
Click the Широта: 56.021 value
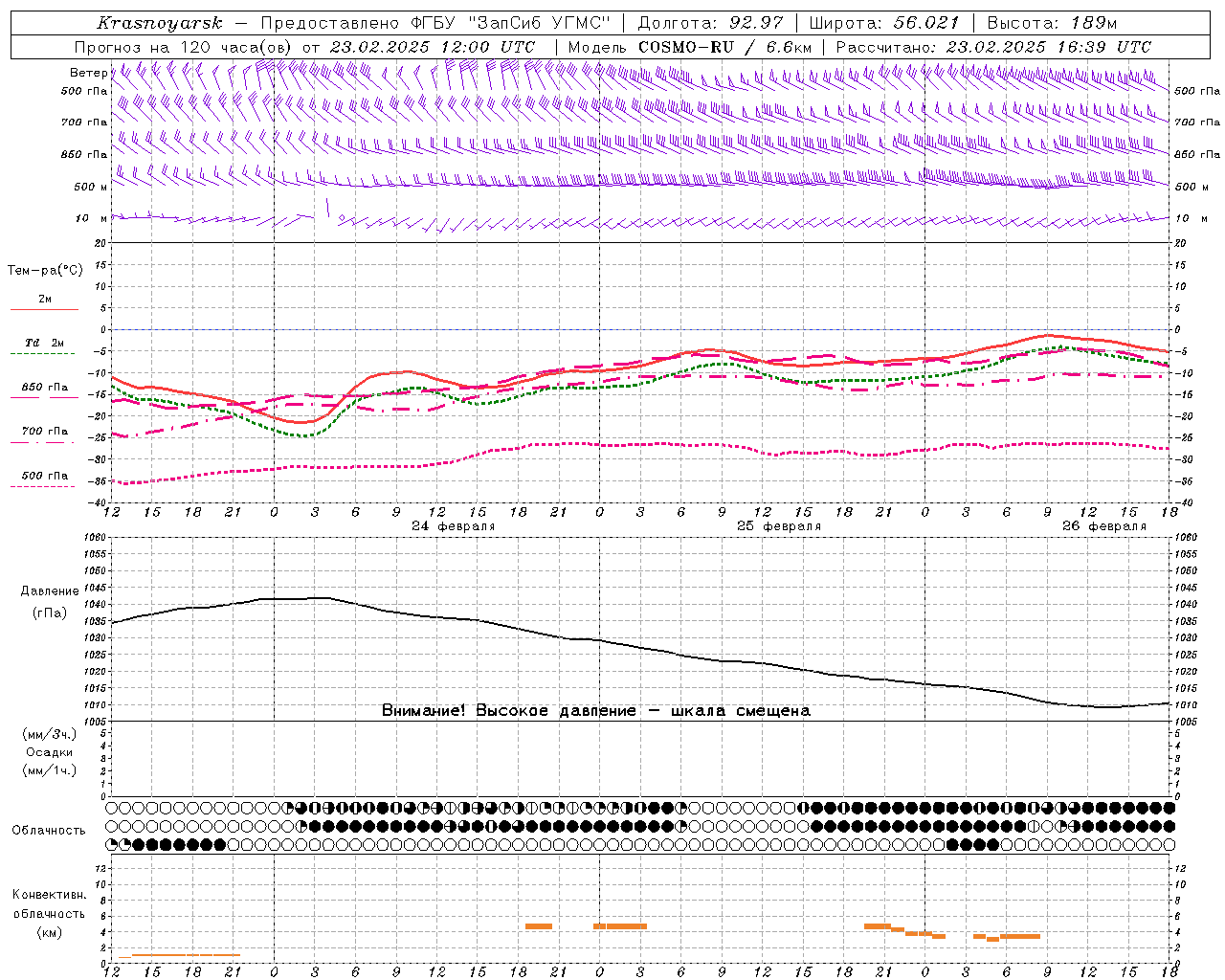pyautogui.click(x=883, y=23)
